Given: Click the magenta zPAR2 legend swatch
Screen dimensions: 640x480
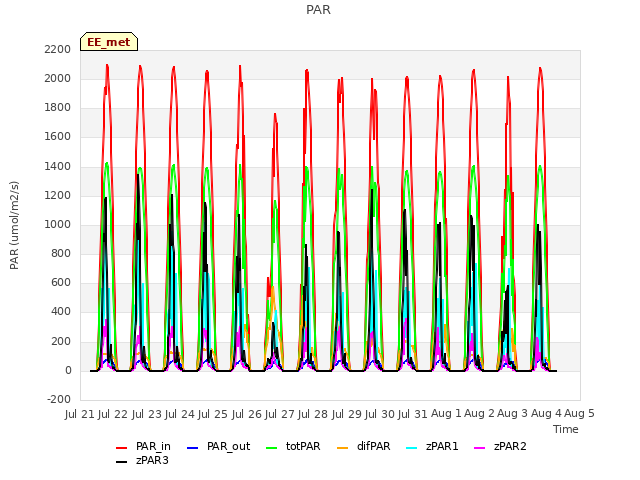Looking at the screenshot, I should tap(480, 448).
